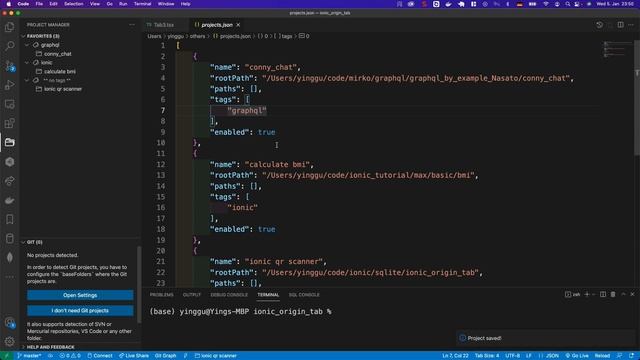Open the Source Control view
Image resolution: width=640 pixels, height=360 pixels.
[9, 65]
